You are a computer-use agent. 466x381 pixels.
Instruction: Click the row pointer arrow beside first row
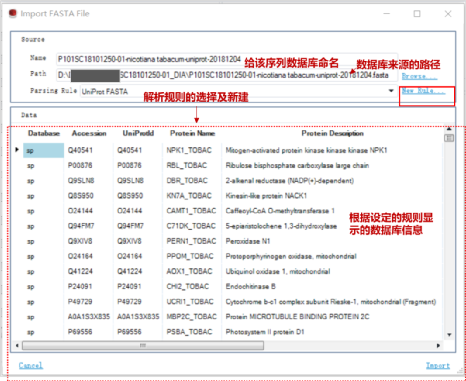(x=17, y=150)
